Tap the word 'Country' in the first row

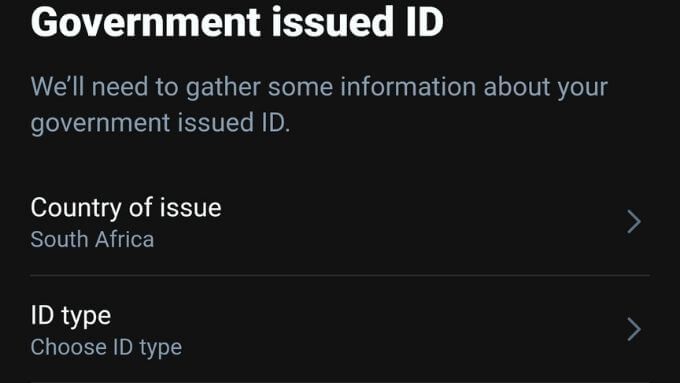click(x=76, y=207)
